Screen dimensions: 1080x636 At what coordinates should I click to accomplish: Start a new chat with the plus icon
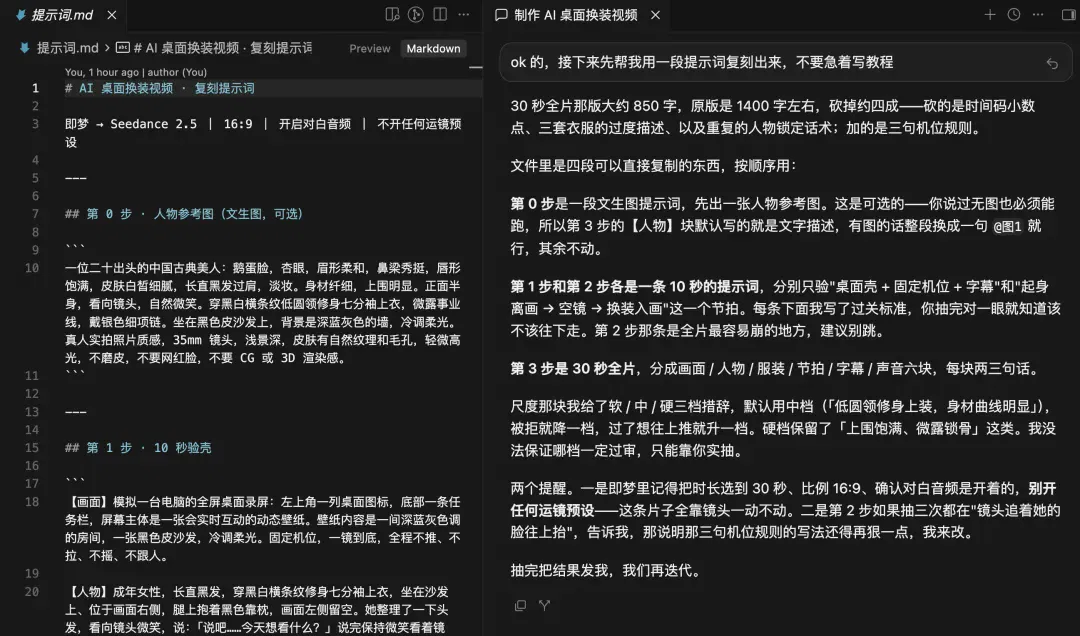point(990,14)
